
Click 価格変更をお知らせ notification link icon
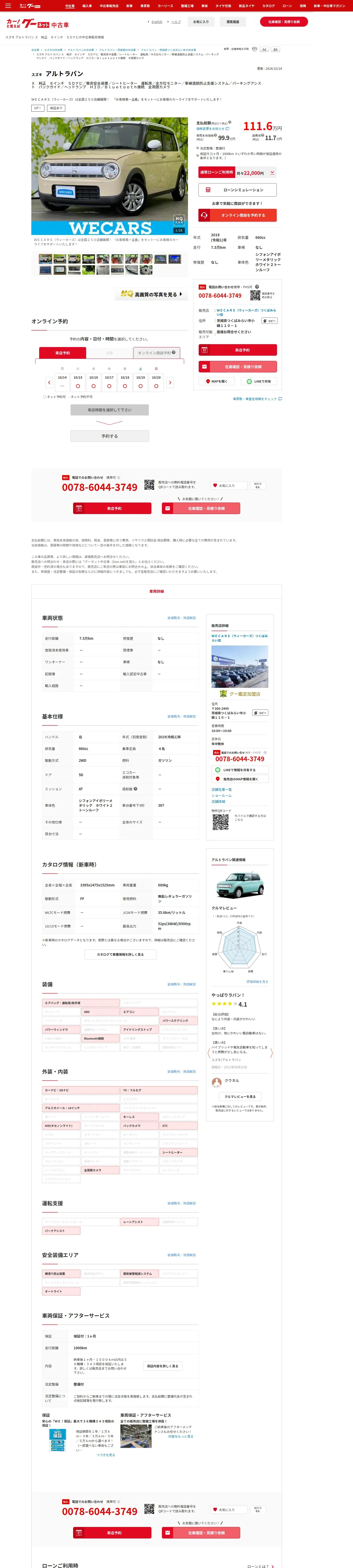[228, 128]
